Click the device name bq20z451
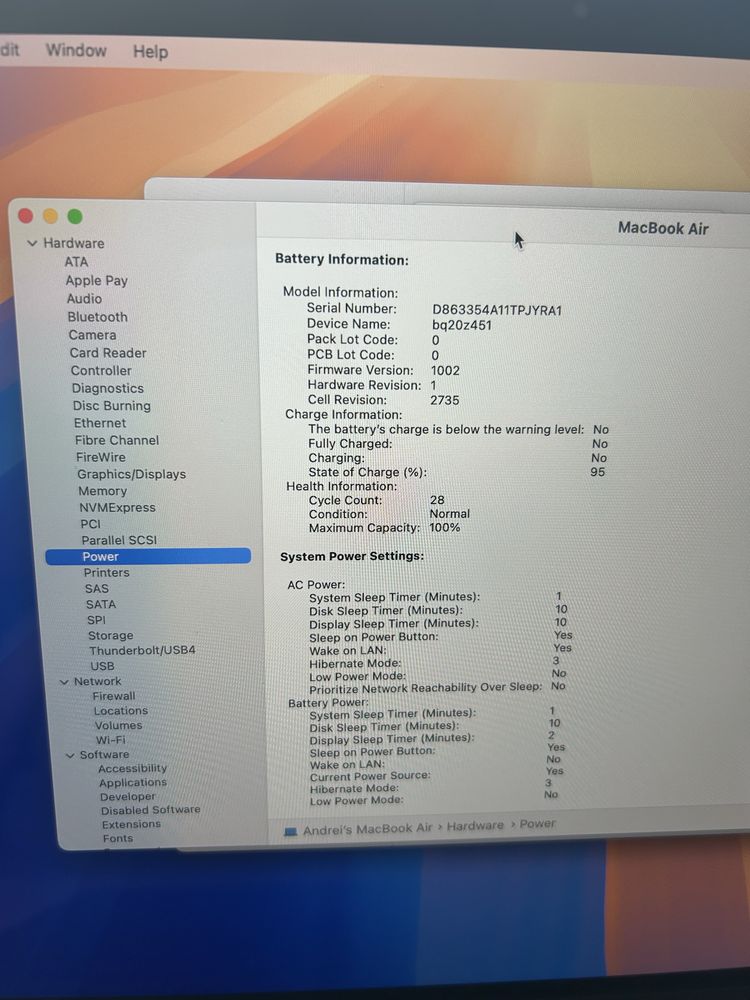750x1000 pixels. tap(462, 325)
